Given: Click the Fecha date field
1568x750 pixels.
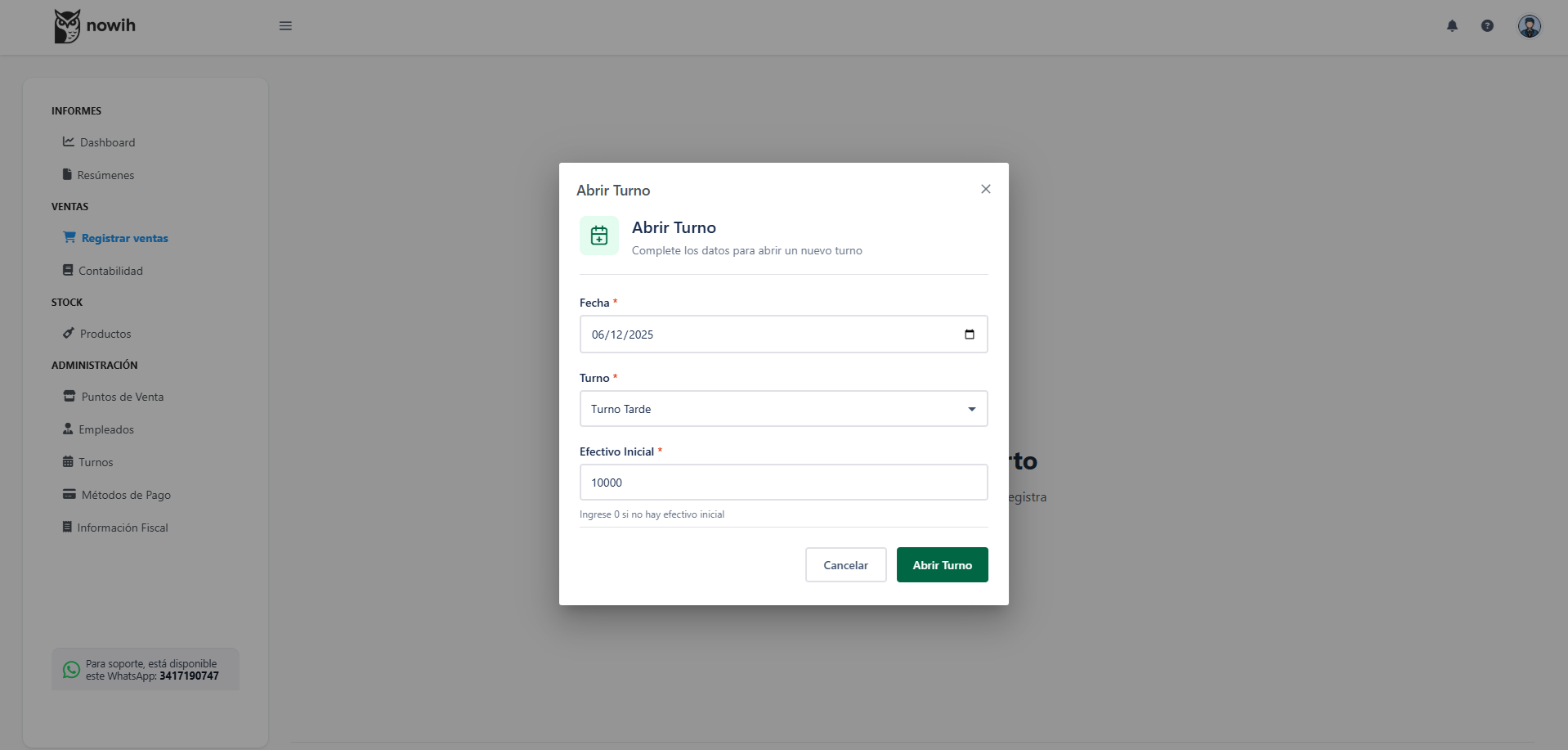Looking at the screenshot, I should point(768,335).
